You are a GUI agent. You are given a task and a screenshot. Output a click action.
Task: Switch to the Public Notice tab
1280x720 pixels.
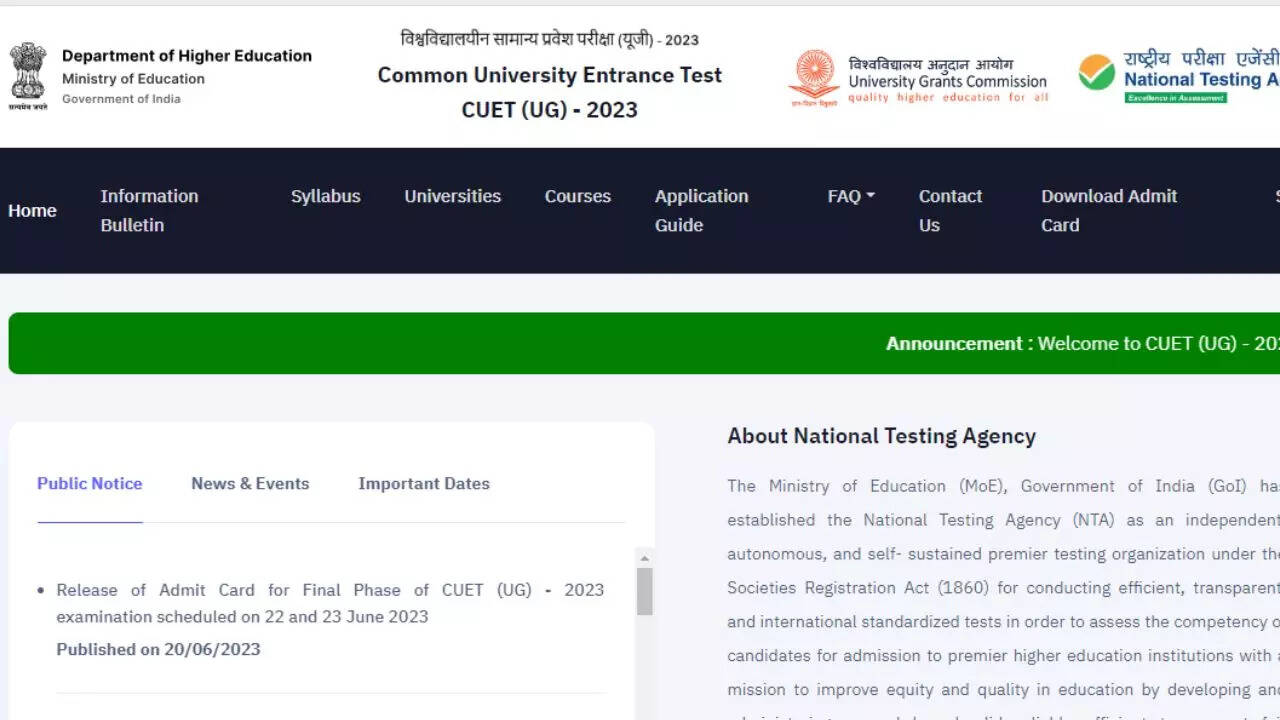coord(89,484)
